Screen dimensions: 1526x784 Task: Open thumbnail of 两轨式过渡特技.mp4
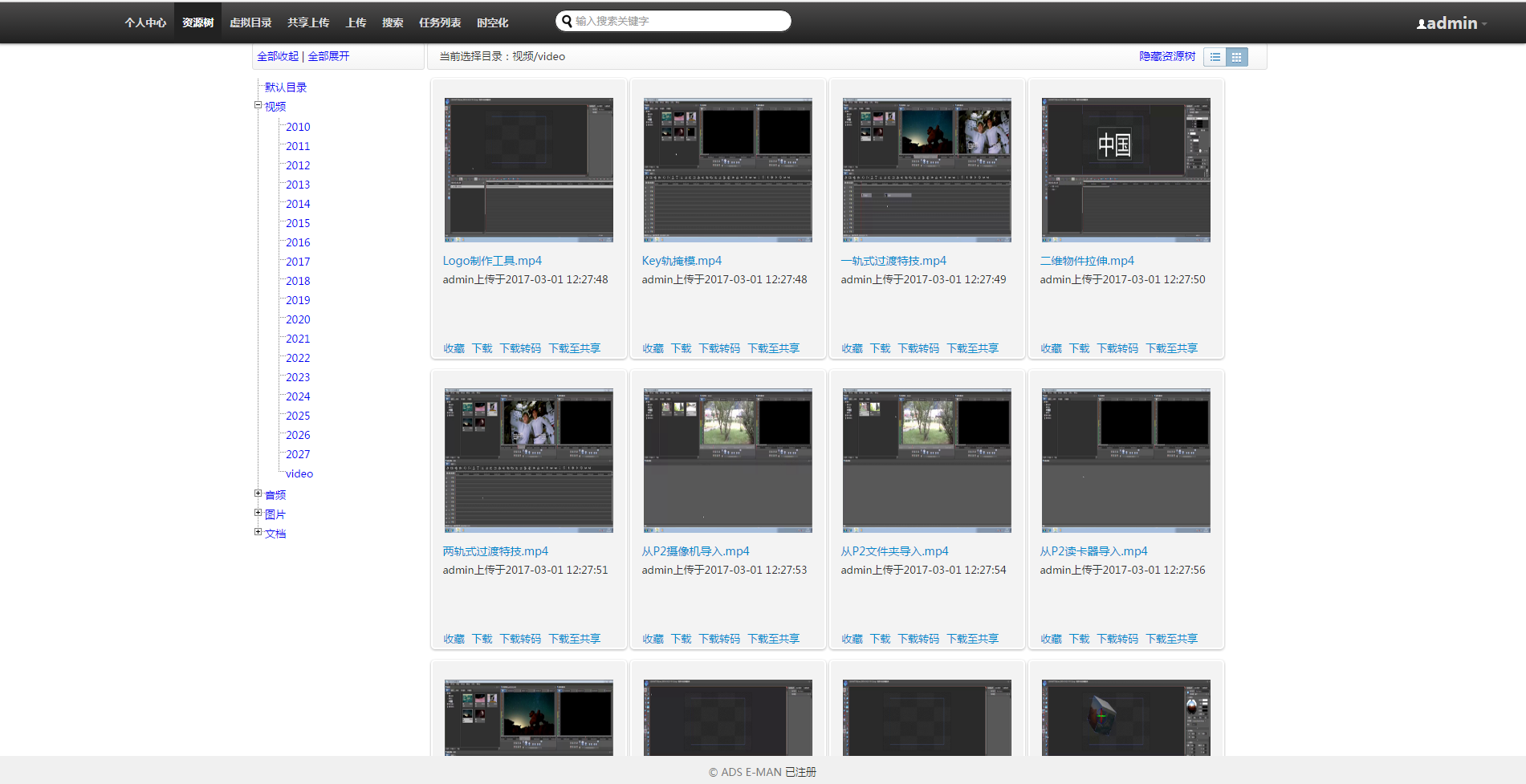528,461
